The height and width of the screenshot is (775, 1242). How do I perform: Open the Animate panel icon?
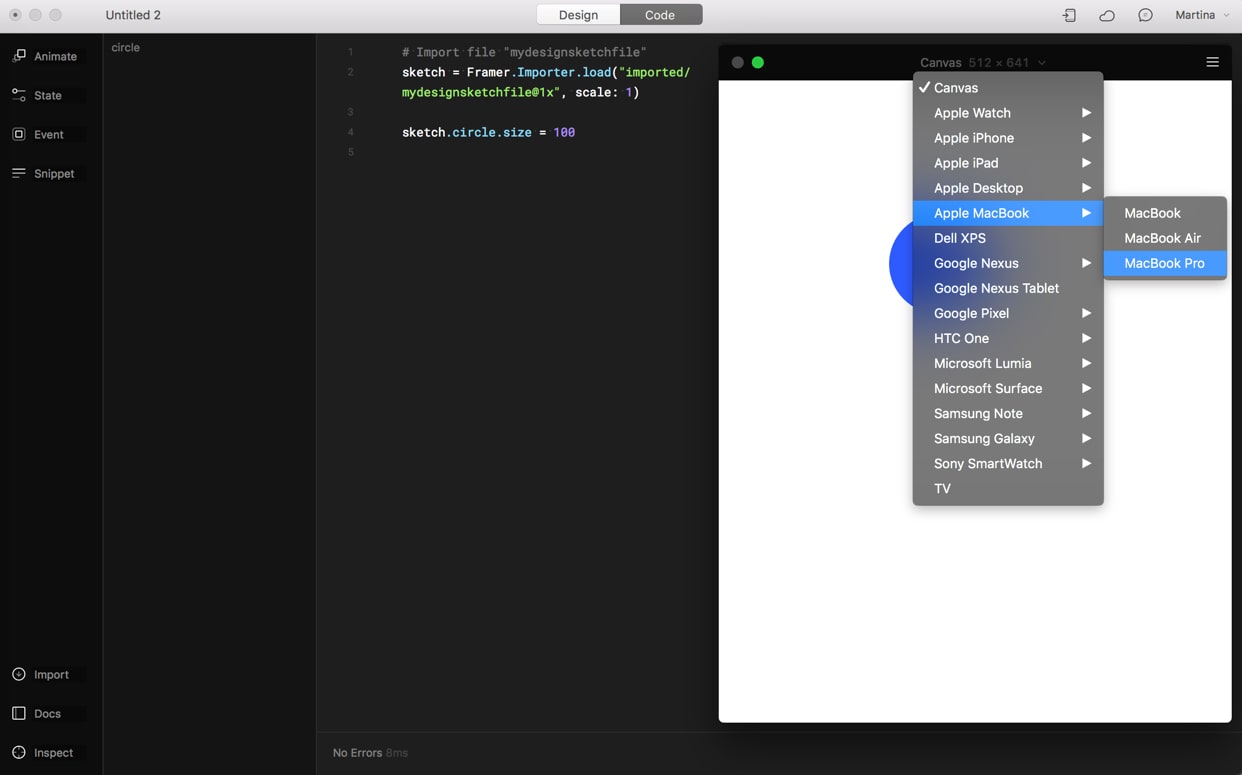pos(19,56)
